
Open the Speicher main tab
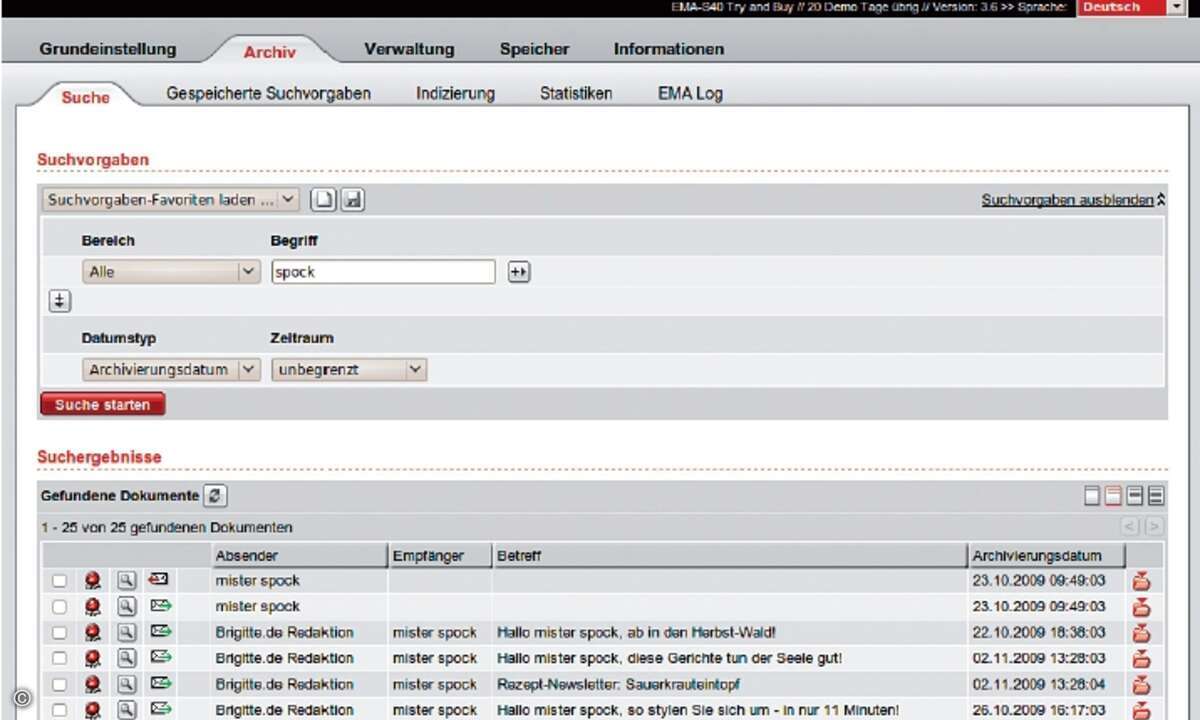tap(535, 49)
